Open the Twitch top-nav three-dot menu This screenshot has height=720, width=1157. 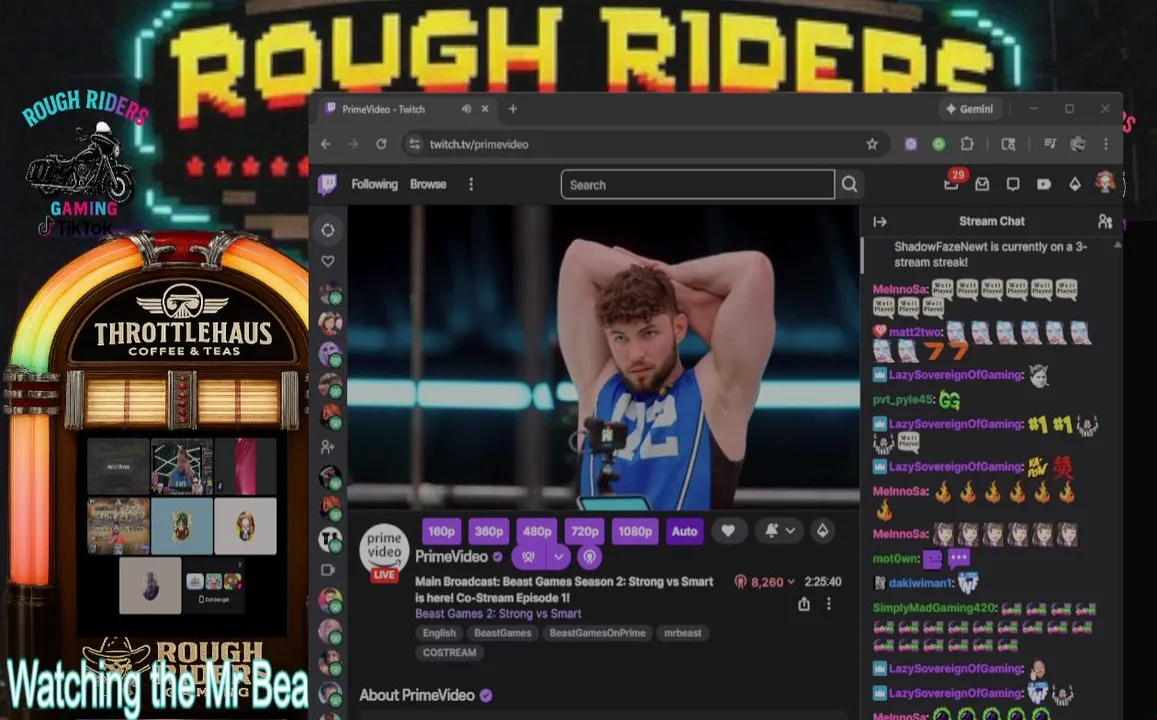pos(471,184)
